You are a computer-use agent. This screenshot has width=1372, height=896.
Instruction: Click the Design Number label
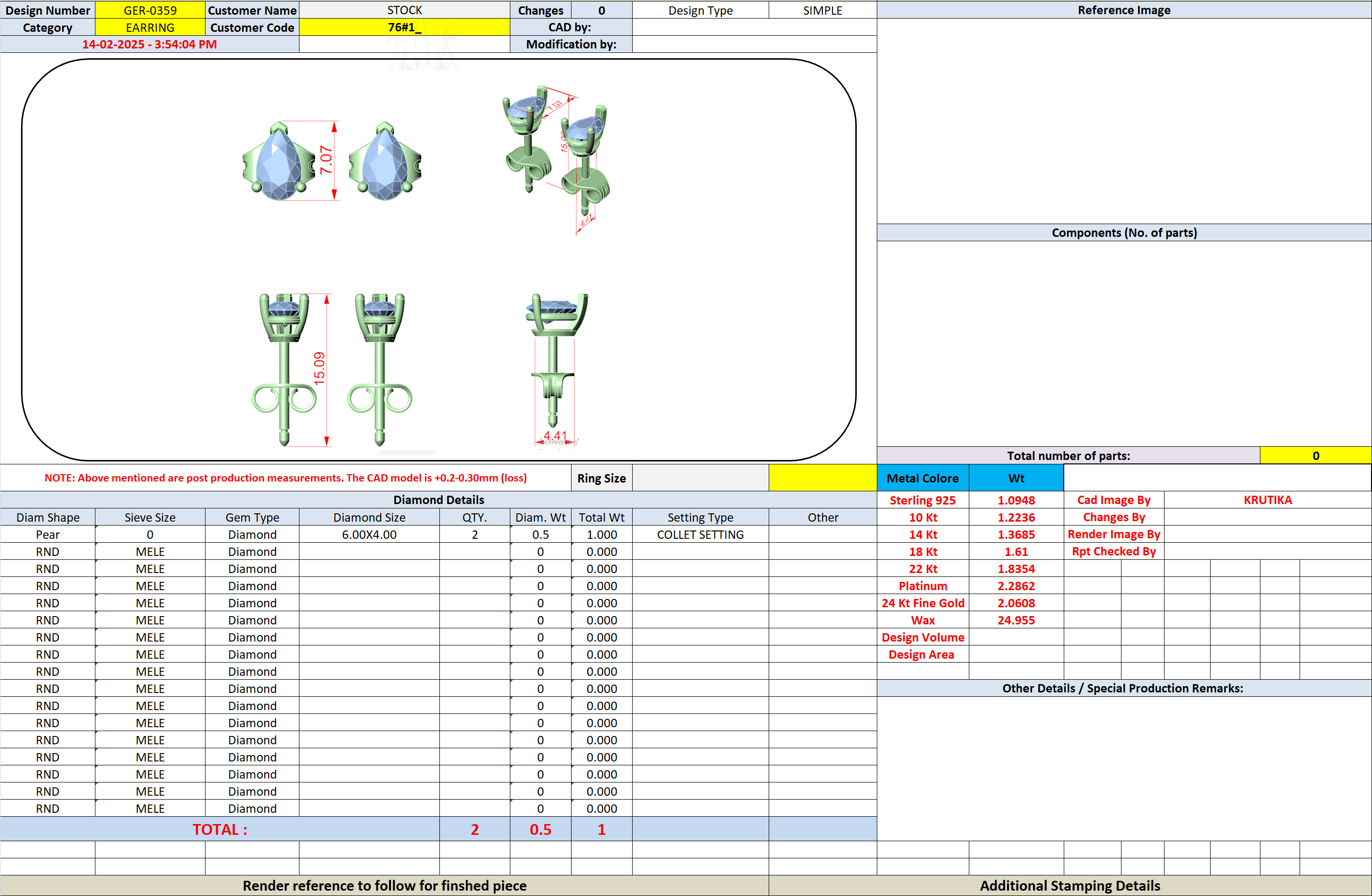[x=48, y=10]
